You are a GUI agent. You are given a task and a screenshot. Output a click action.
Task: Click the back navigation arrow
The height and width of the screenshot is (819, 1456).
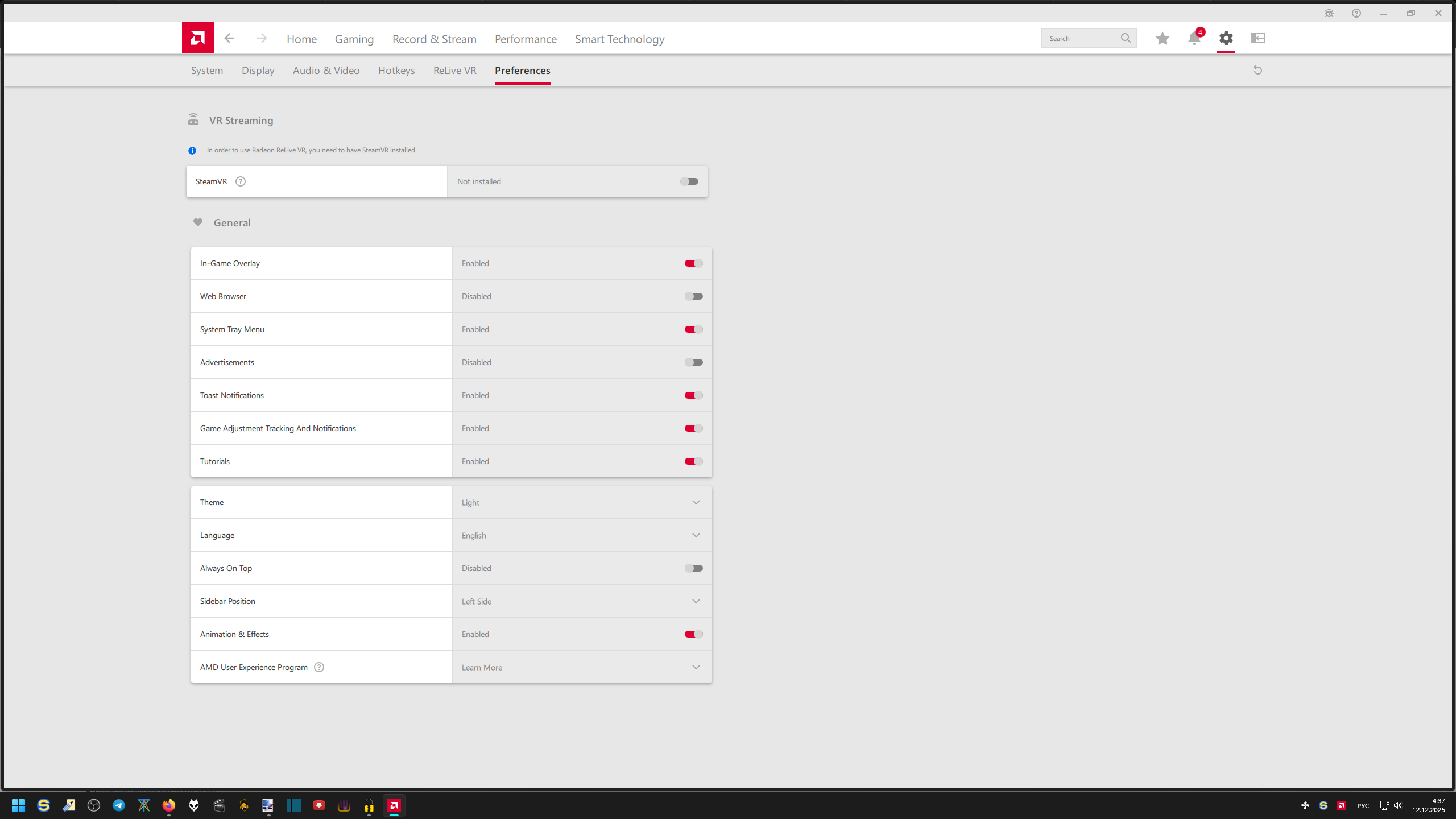click(x=229, y=38)
